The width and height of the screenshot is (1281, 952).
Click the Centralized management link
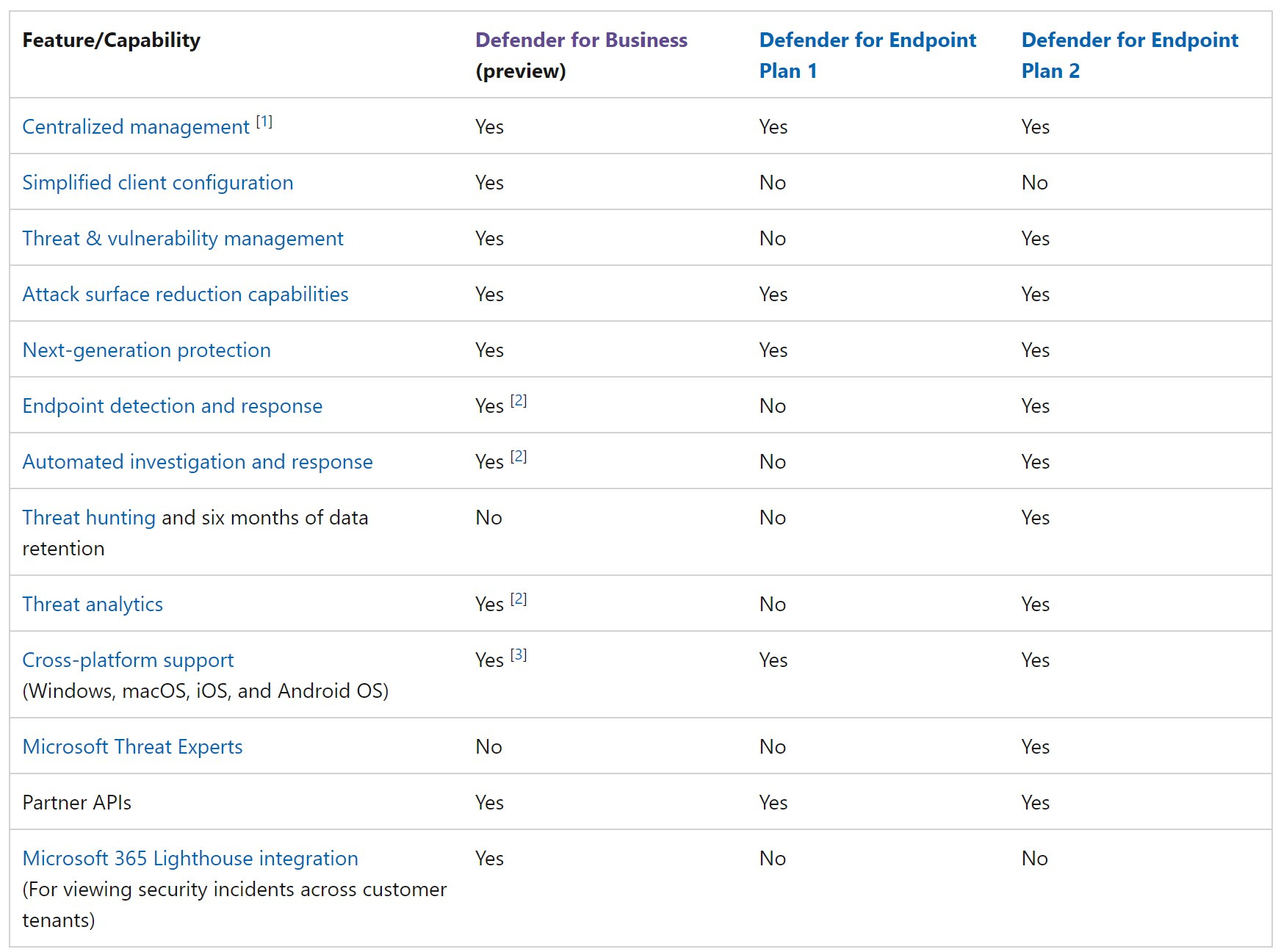coord(136,127)
